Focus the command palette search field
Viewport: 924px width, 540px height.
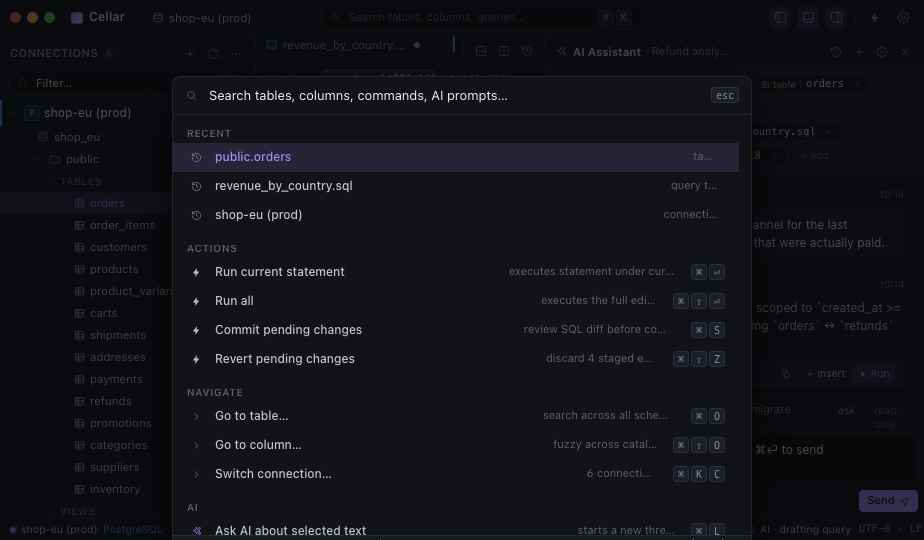pyautogui.click(x=454, y=96)
